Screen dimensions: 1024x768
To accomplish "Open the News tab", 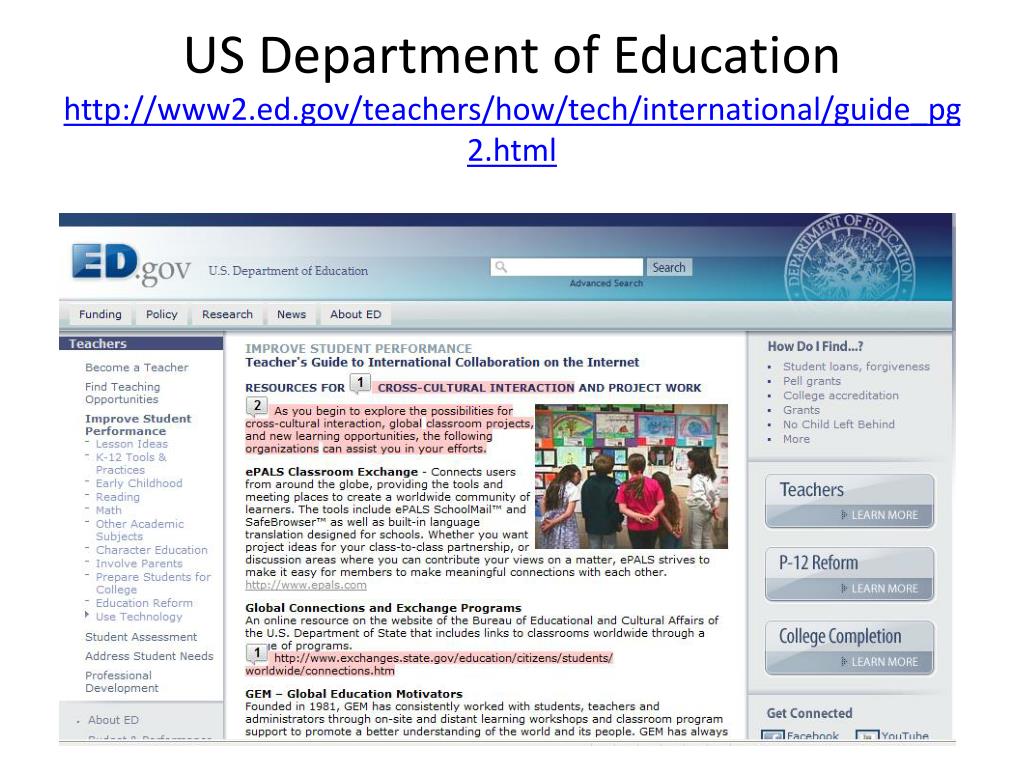I will [x=291, y=314].
